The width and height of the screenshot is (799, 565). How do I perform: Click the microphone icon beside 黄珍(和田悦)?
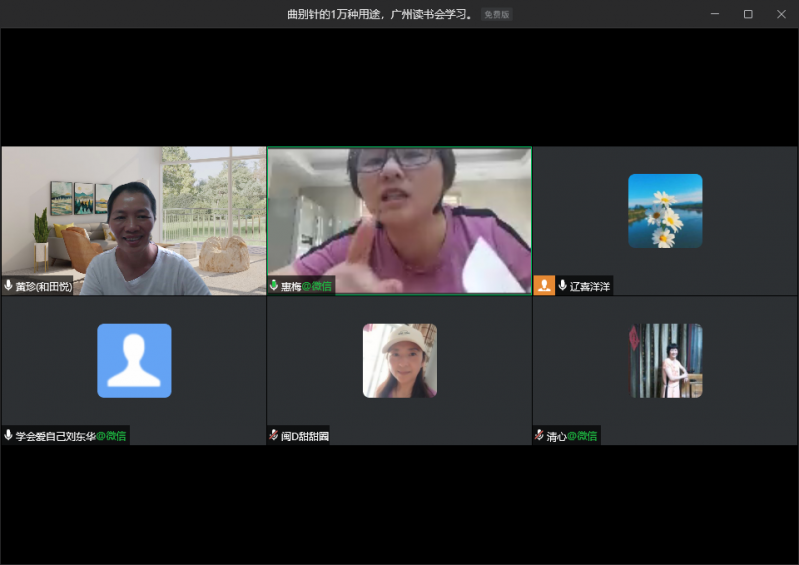point(9,286)
